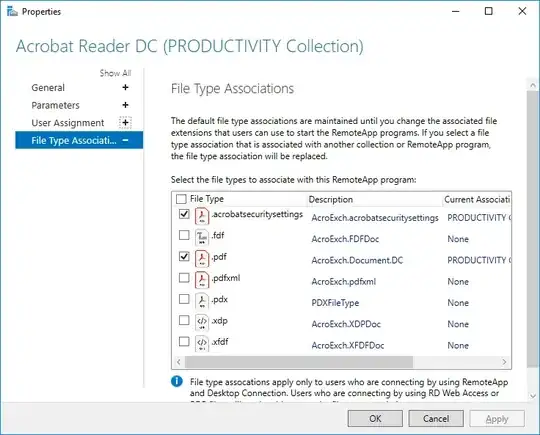Click the .pdf row PRODUCTIVITY association cell
The image size is (540, 435).
pos(479,260)
